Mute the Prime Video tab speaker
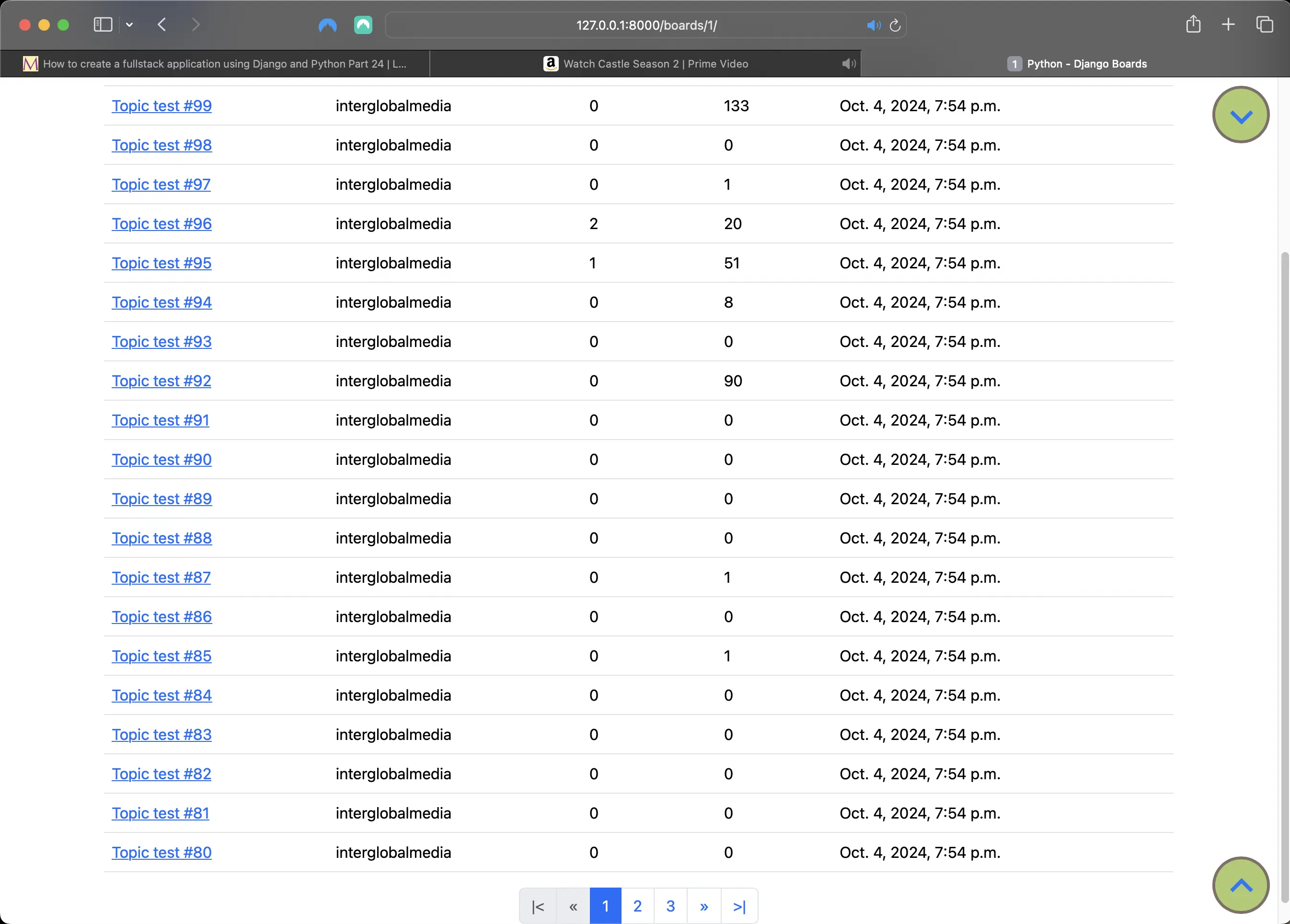This screenshot has height=924, width=1290. coord(849,64)
